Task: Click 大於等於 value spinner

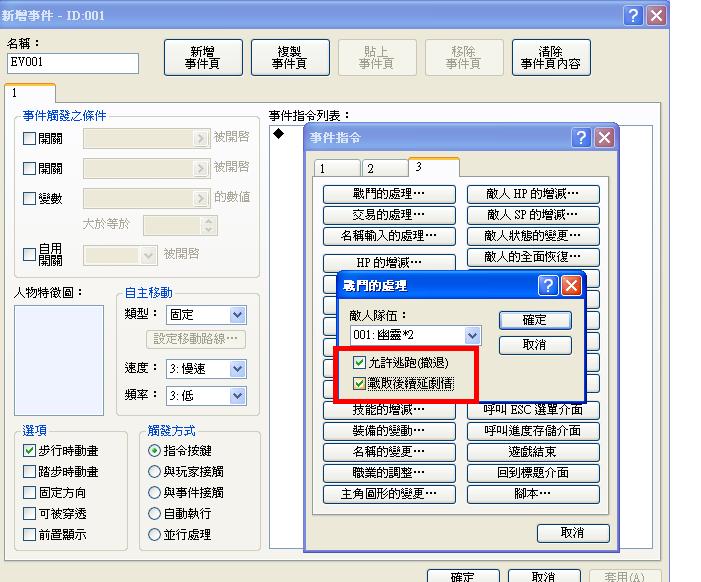Action: pyautogui.click(x=209, y=225)
